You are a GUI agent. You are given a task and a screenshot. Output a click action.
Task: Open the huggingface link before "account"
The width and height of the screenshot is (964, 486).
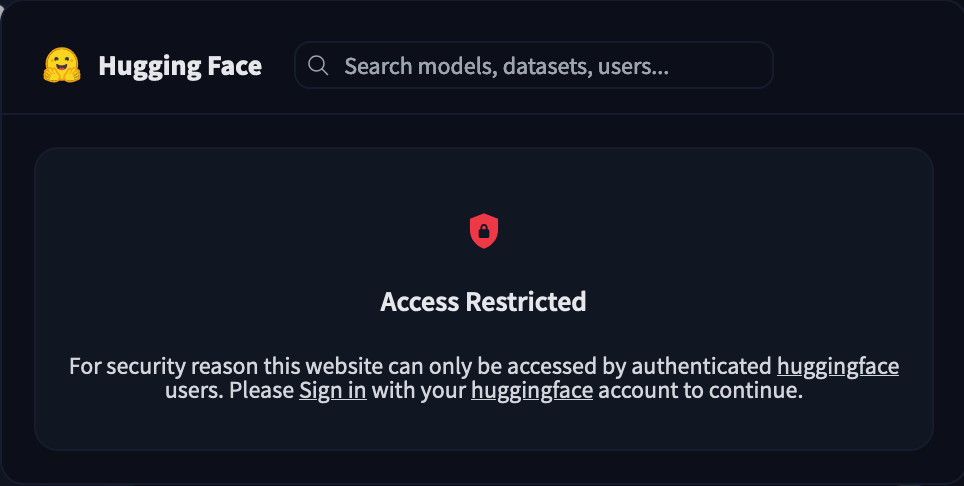[x=532, y=391]
